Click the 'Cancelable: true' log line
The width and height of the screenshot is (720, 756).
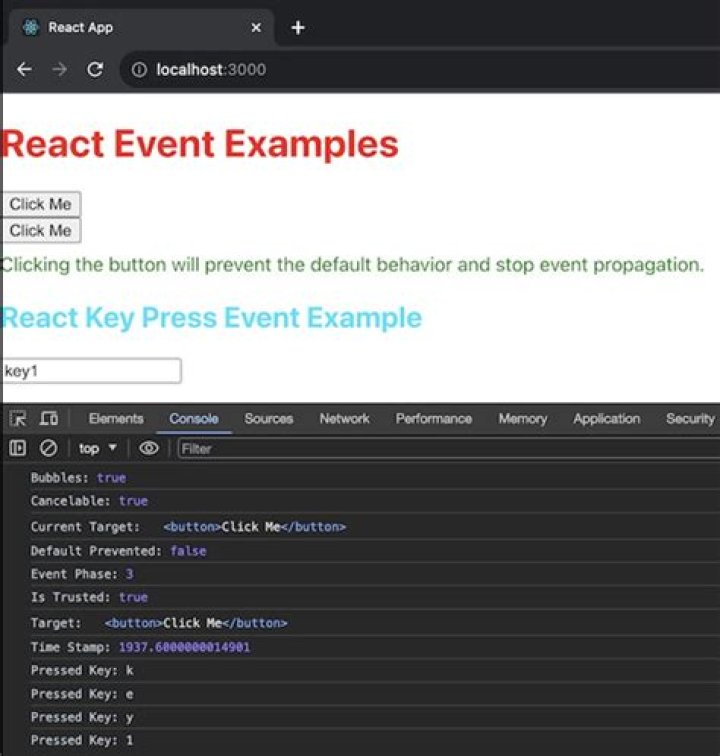coord(89,500)
